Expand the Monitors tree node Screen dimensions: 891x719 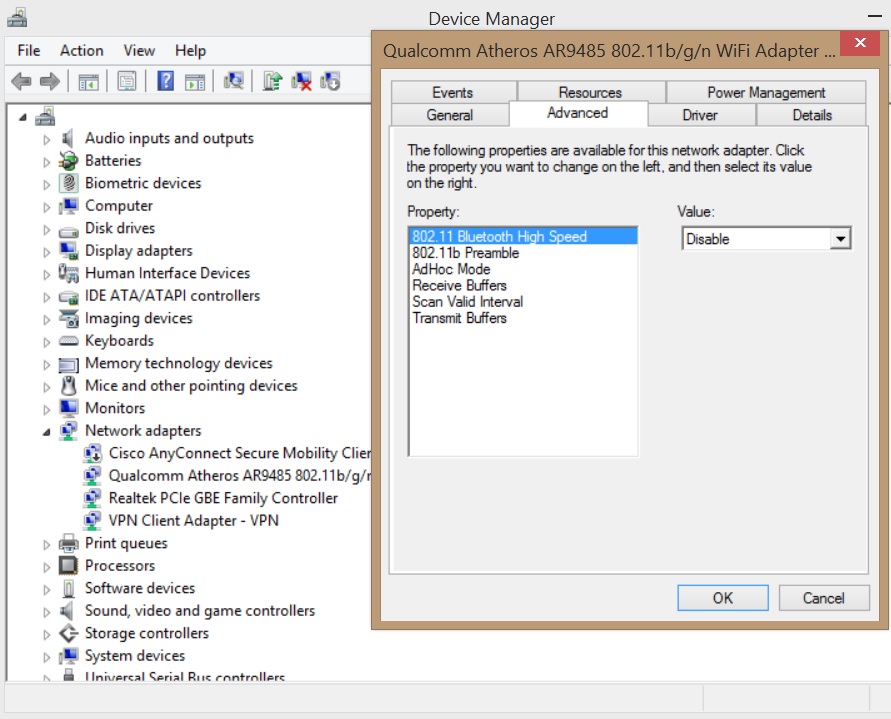[47, 409]
